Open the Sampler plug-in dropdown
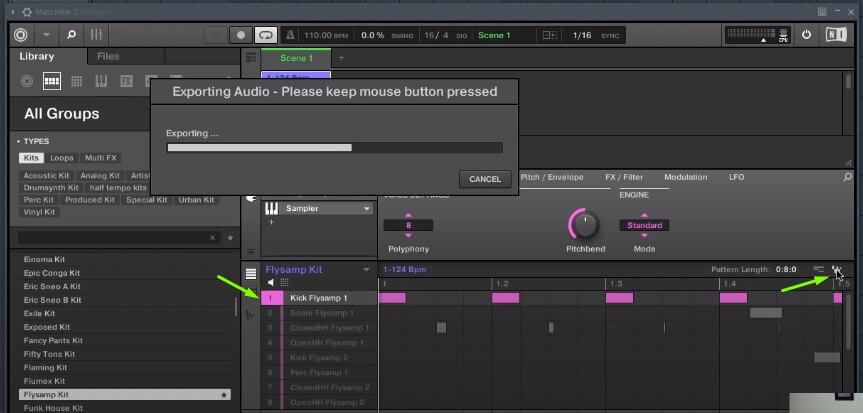 pyautogui.click(x=367, y=209)
